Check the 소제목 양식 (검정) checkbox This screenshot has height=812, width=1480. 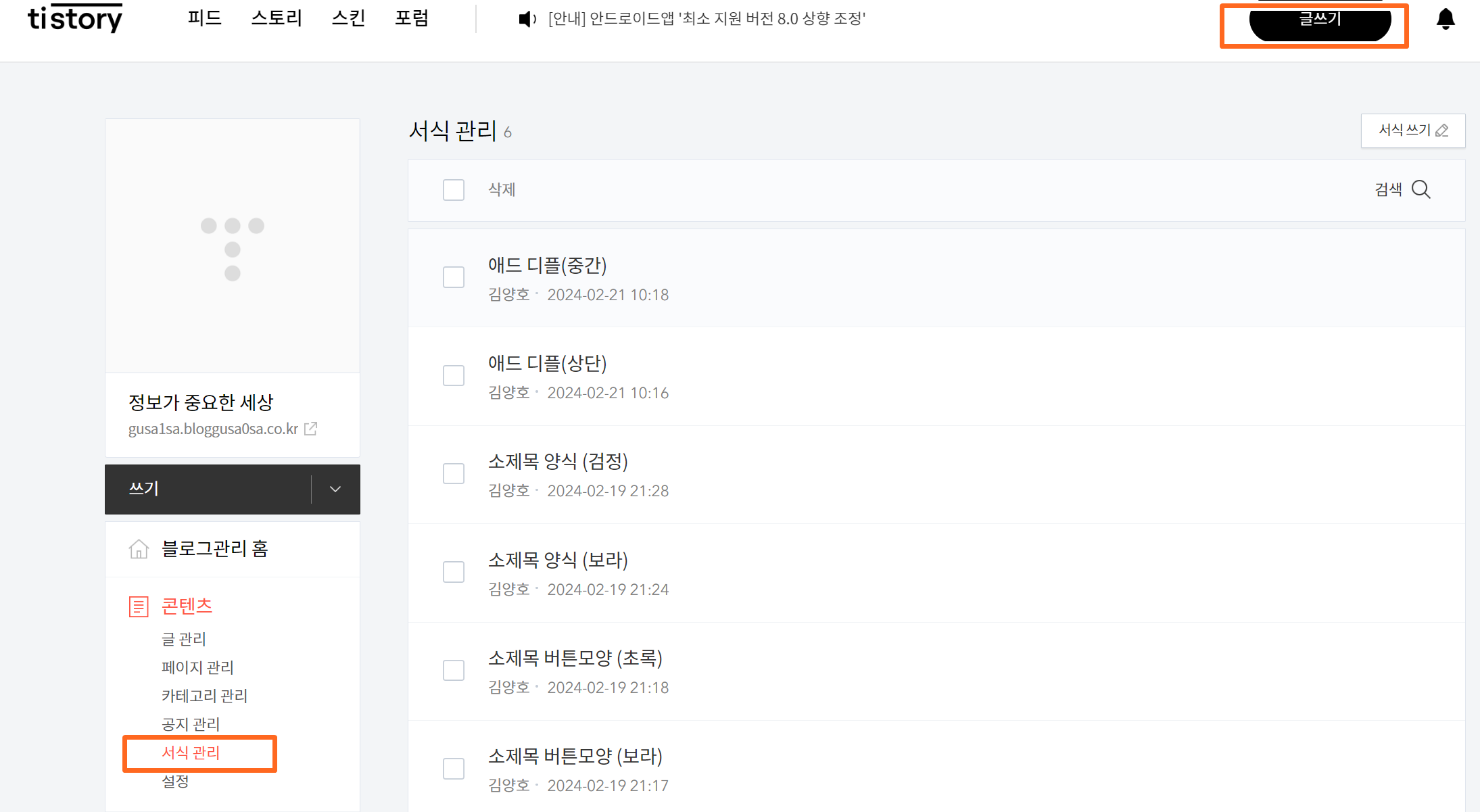[x=454, y=473]
